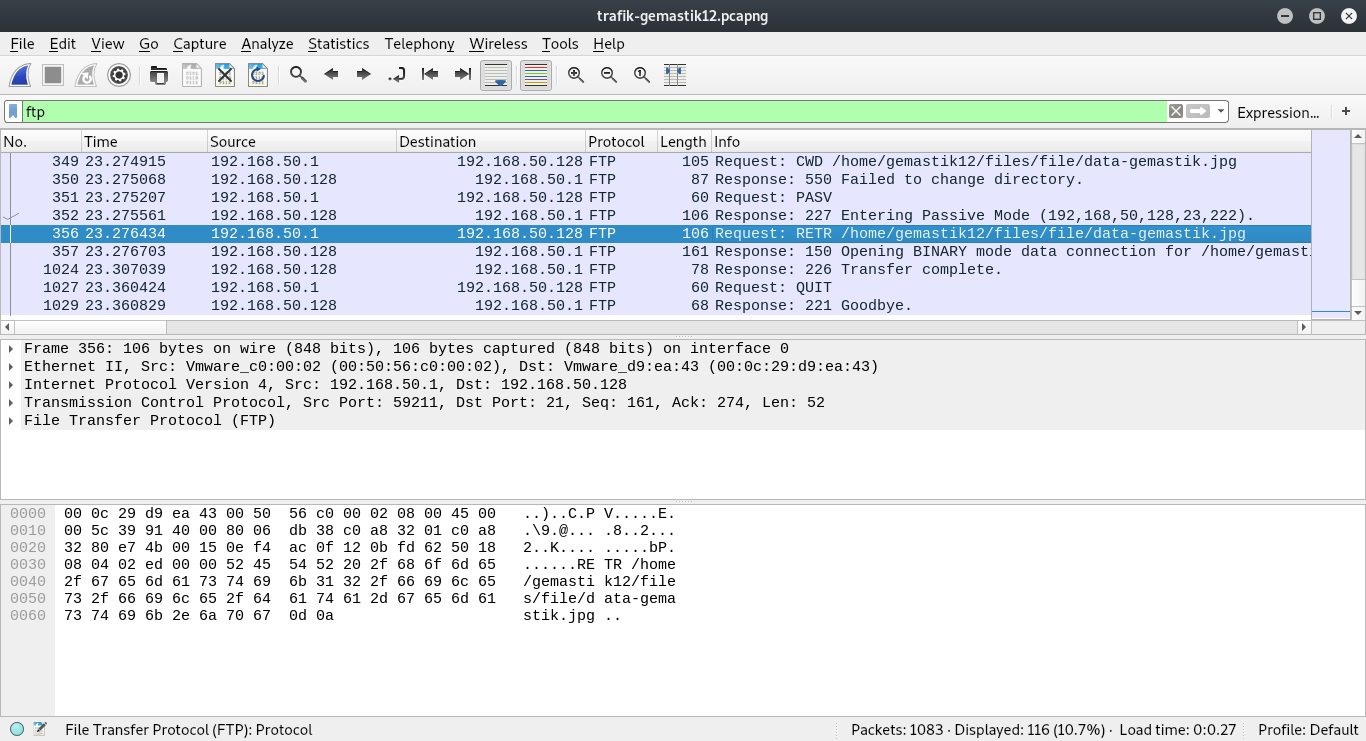Sort packets by No. column
The width and height of the screenshot is (1366, 741).
(41, 141)
